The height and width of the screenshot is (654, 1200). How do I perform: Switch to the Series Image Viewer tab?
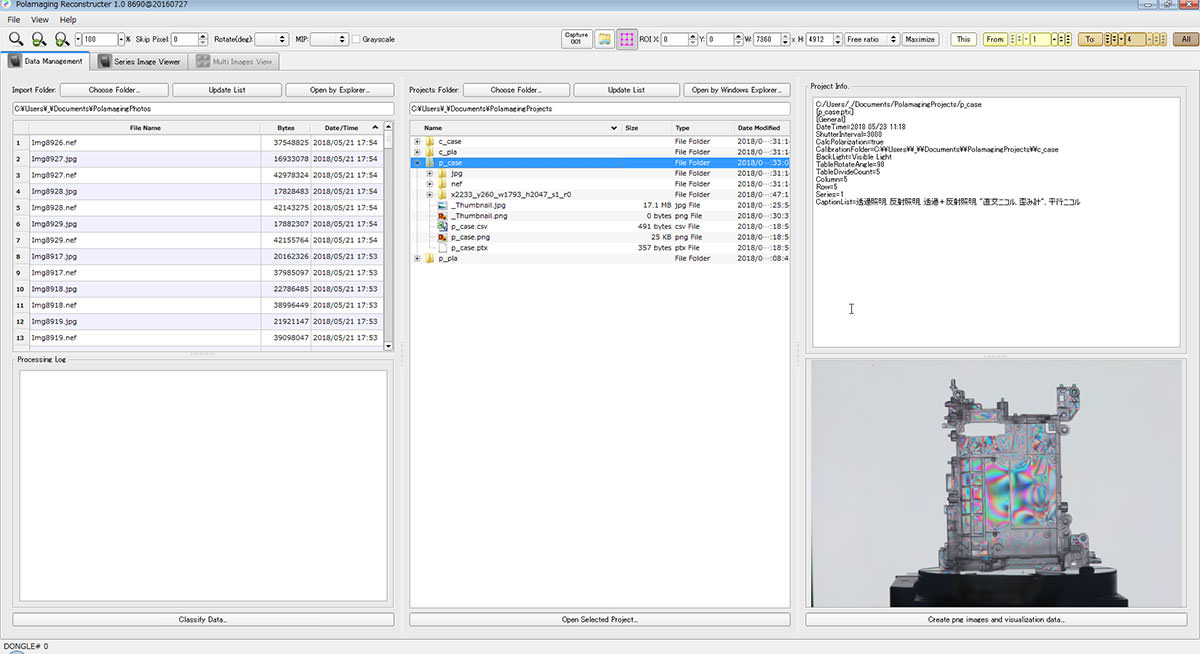(x=138, y=61)
